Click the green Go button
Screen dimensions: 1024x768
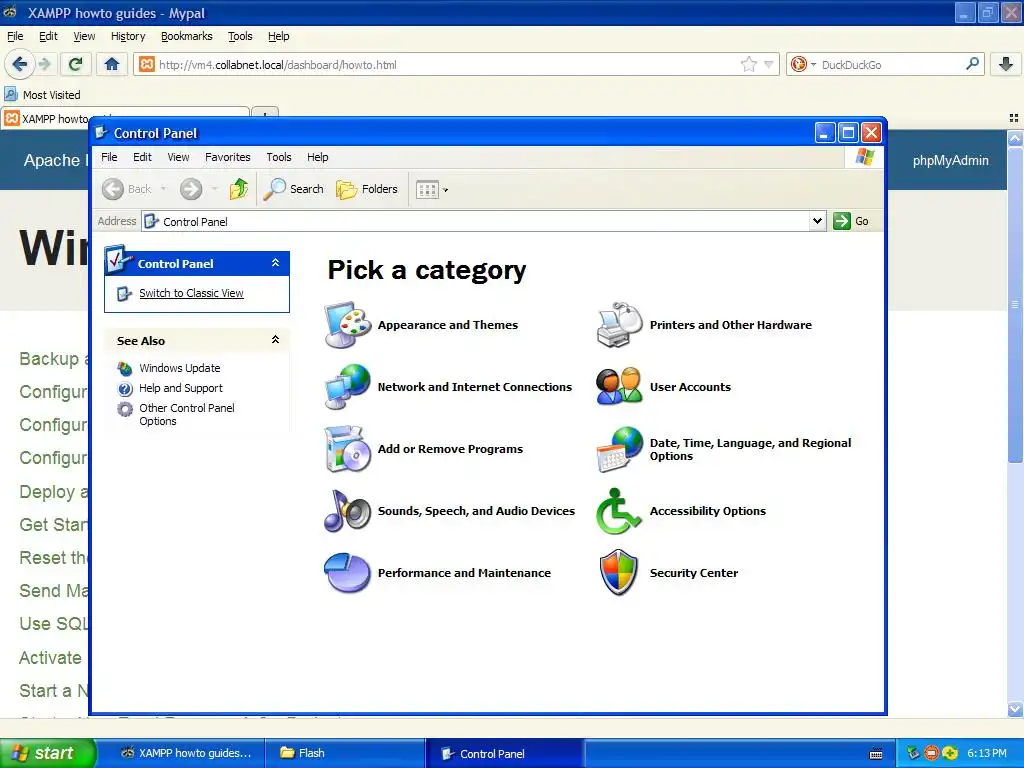coord(851,221)
